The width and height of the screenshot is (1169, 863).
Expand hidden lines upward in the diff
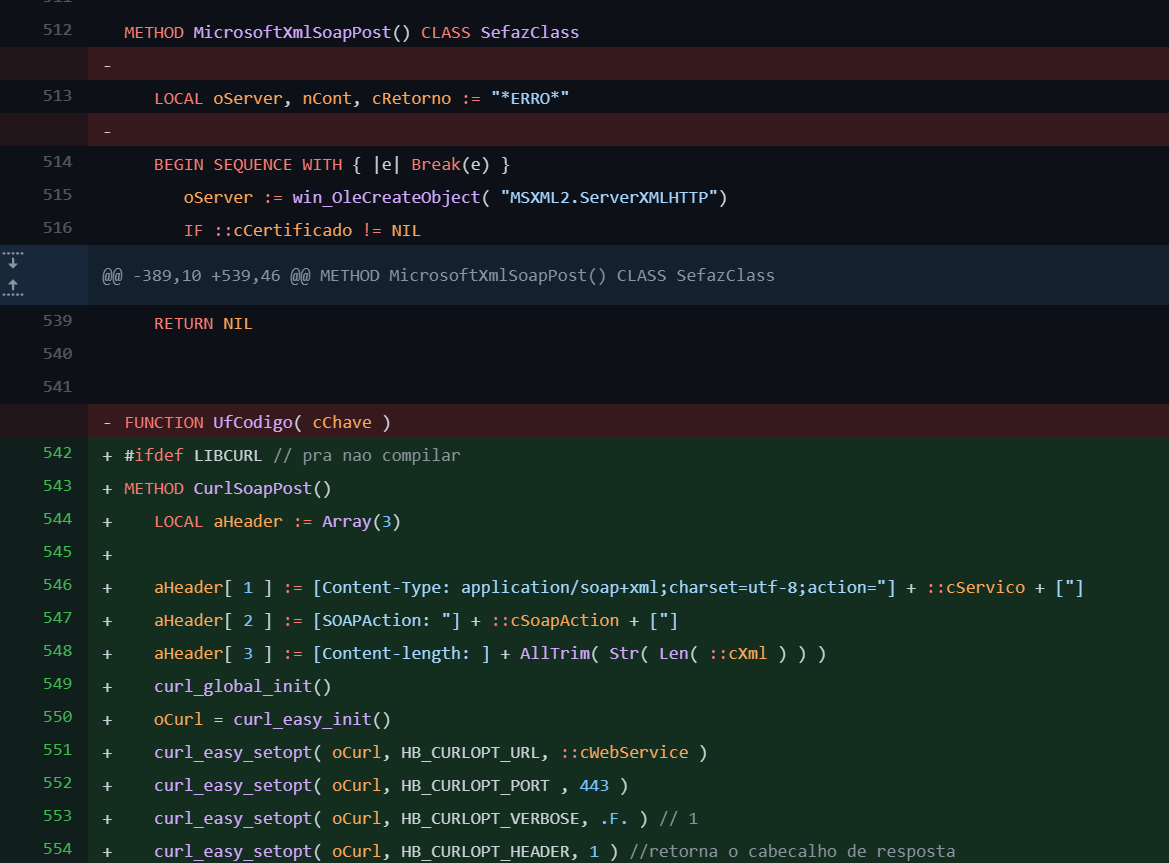pyautogui.click(x=13, y=287)
